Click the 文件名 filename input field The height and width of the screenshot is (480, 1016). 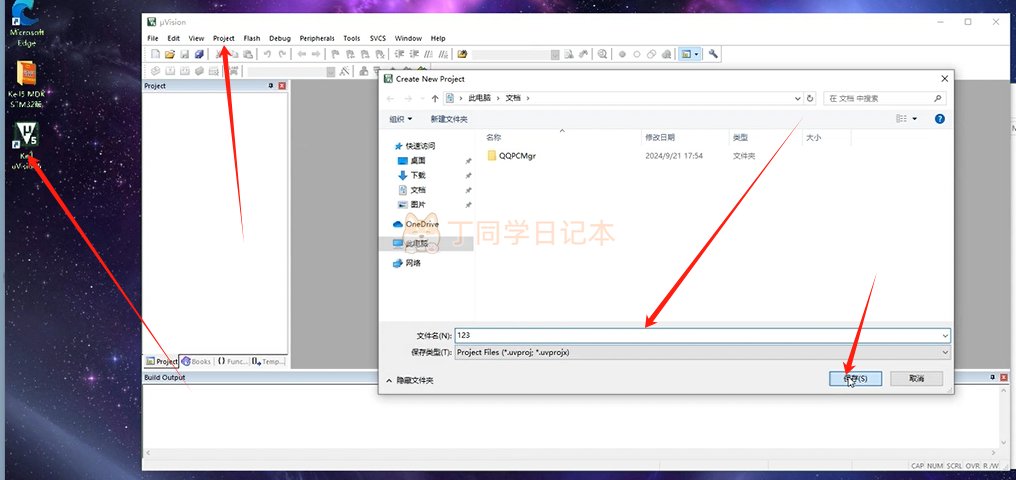coord(700,336)
